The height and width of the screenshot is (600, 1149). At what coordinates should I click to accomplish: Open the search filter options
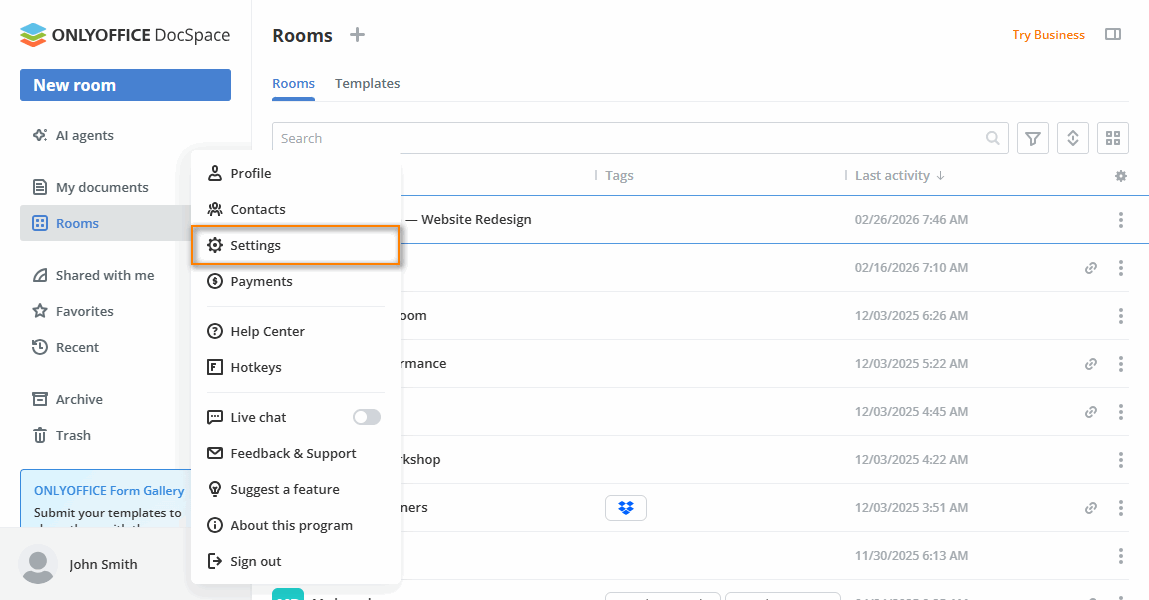[1032, 137]
